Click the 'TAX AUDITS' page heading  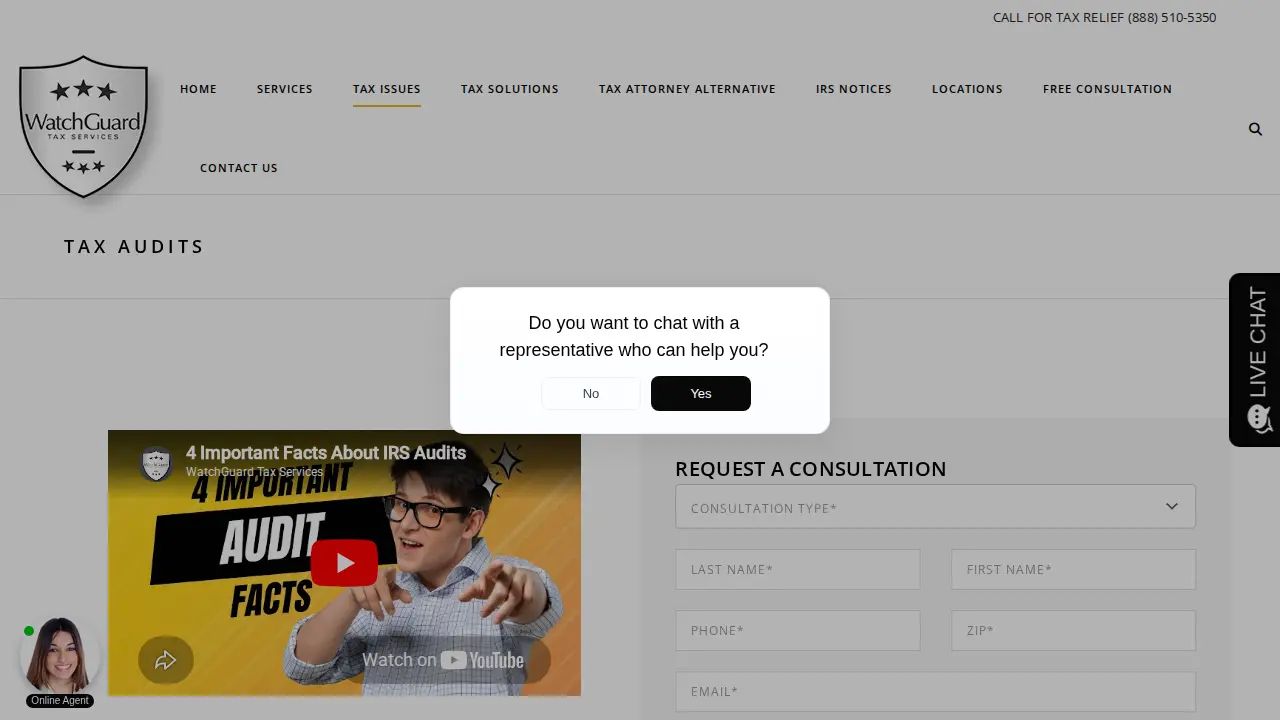134,246
